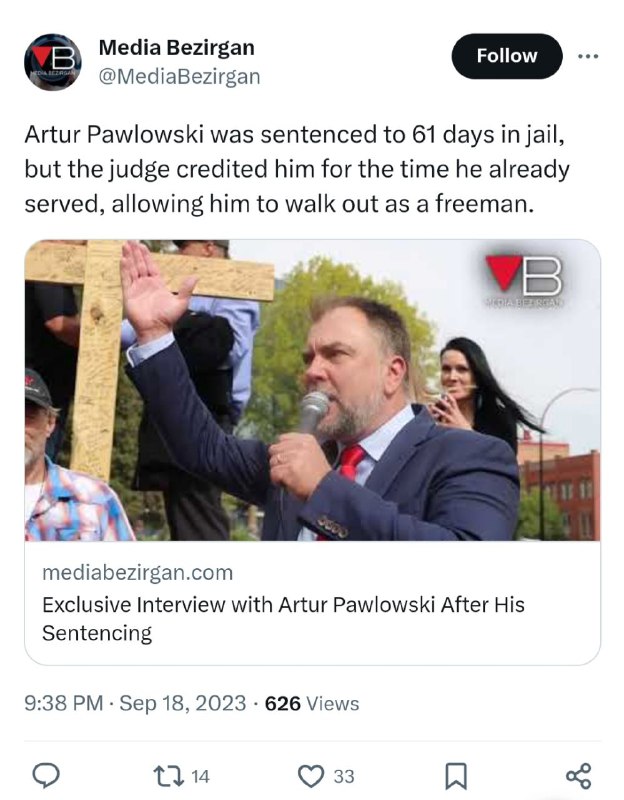Viewport: 624px width, 800px height.
Task: Follow the Media Bezirgan account
Action: point(507,56)
